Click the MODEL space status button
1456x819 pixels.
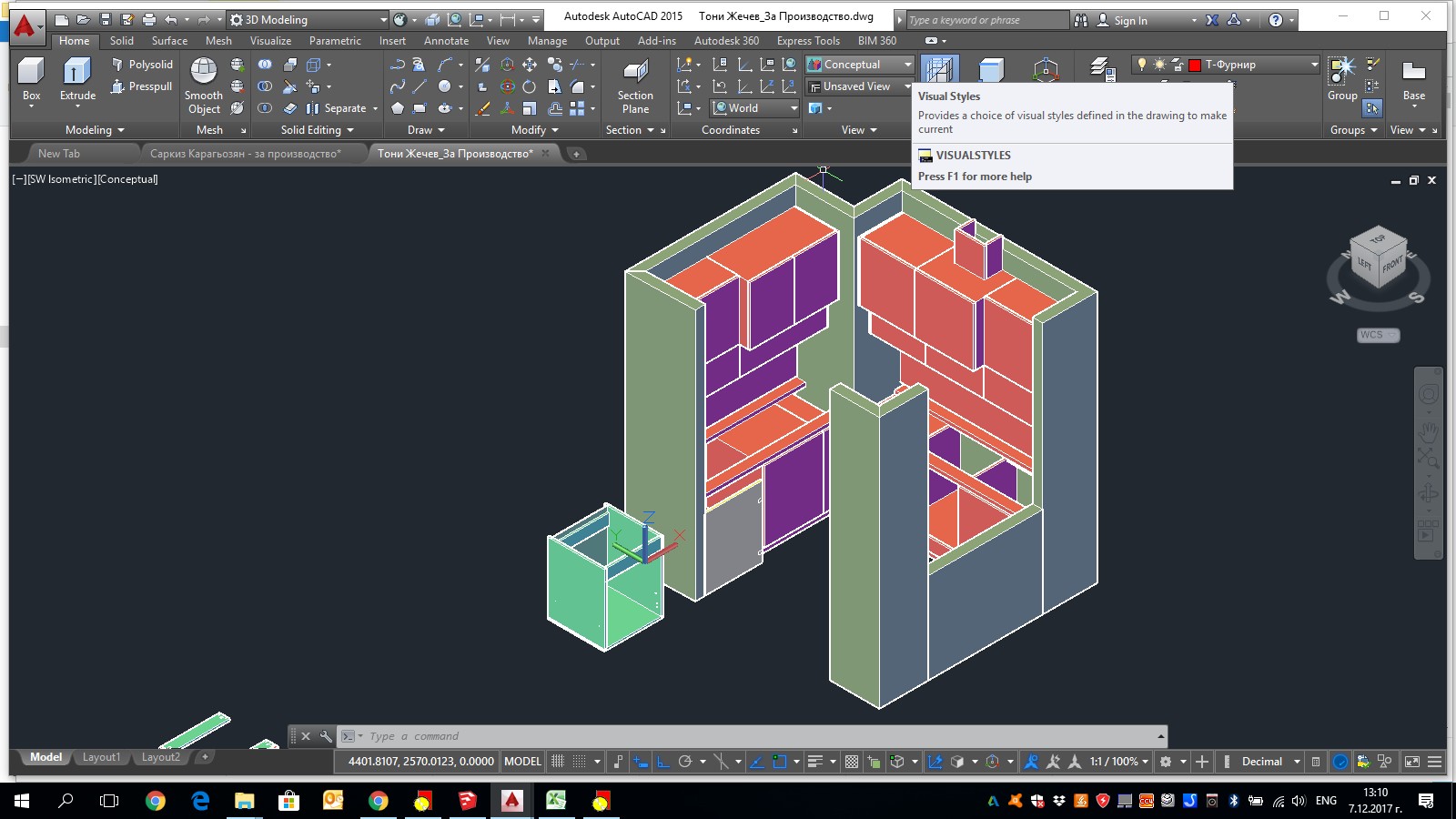(522, 762)
